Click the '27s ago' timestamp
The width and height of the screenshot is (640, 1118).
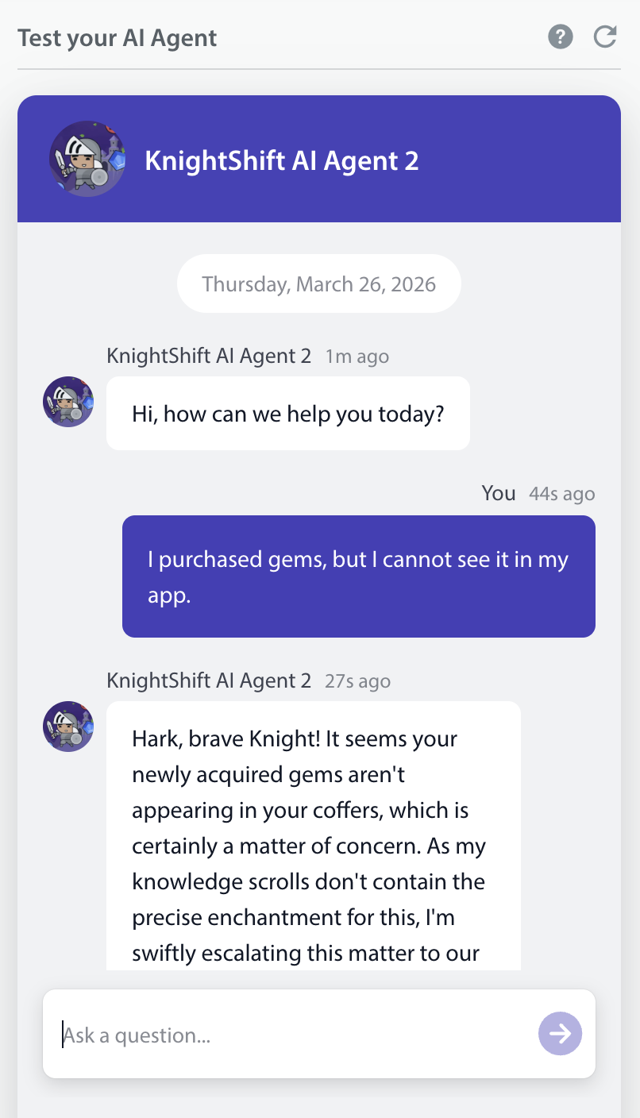[358, 681]
